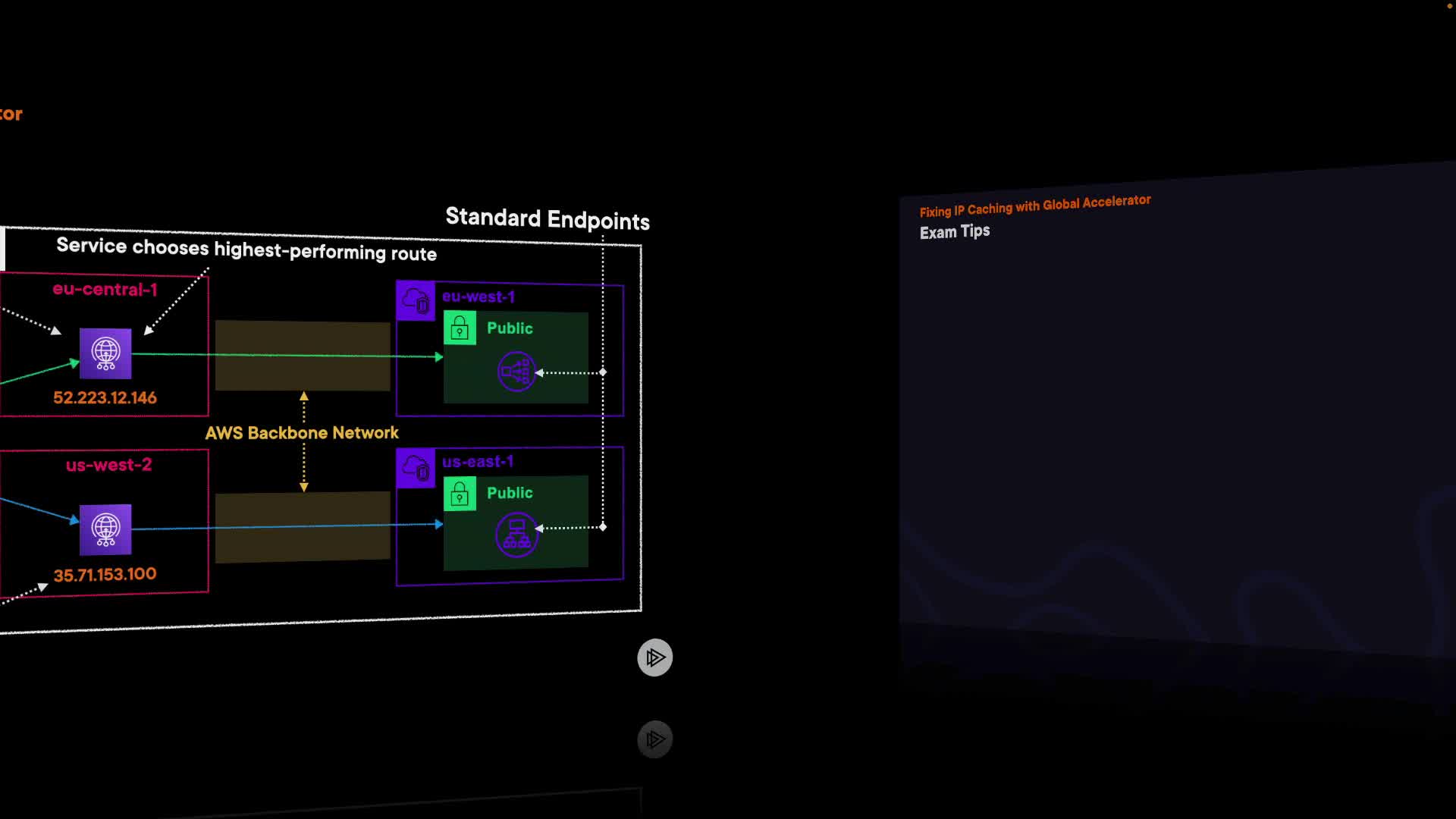Click the bright Pluralsight play logo
This screenshot has height=819, width=1456.
[654, 657]
